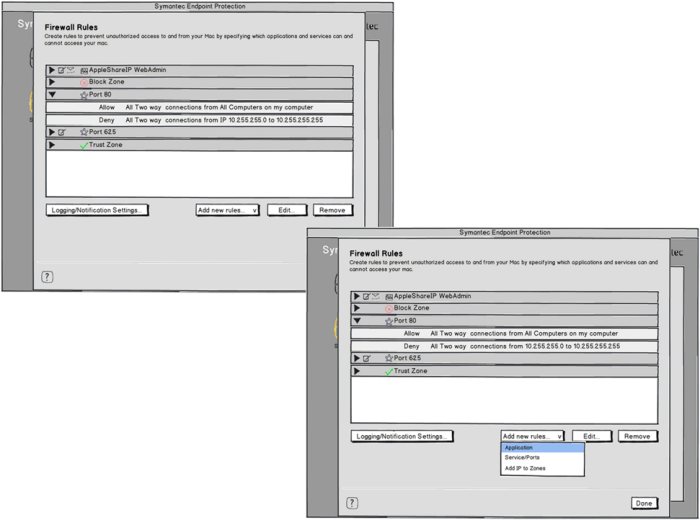Image resolution: width=700 pixels, height=520 pixels.
Task: Open help question mark in back window
Action: [47, 277]
